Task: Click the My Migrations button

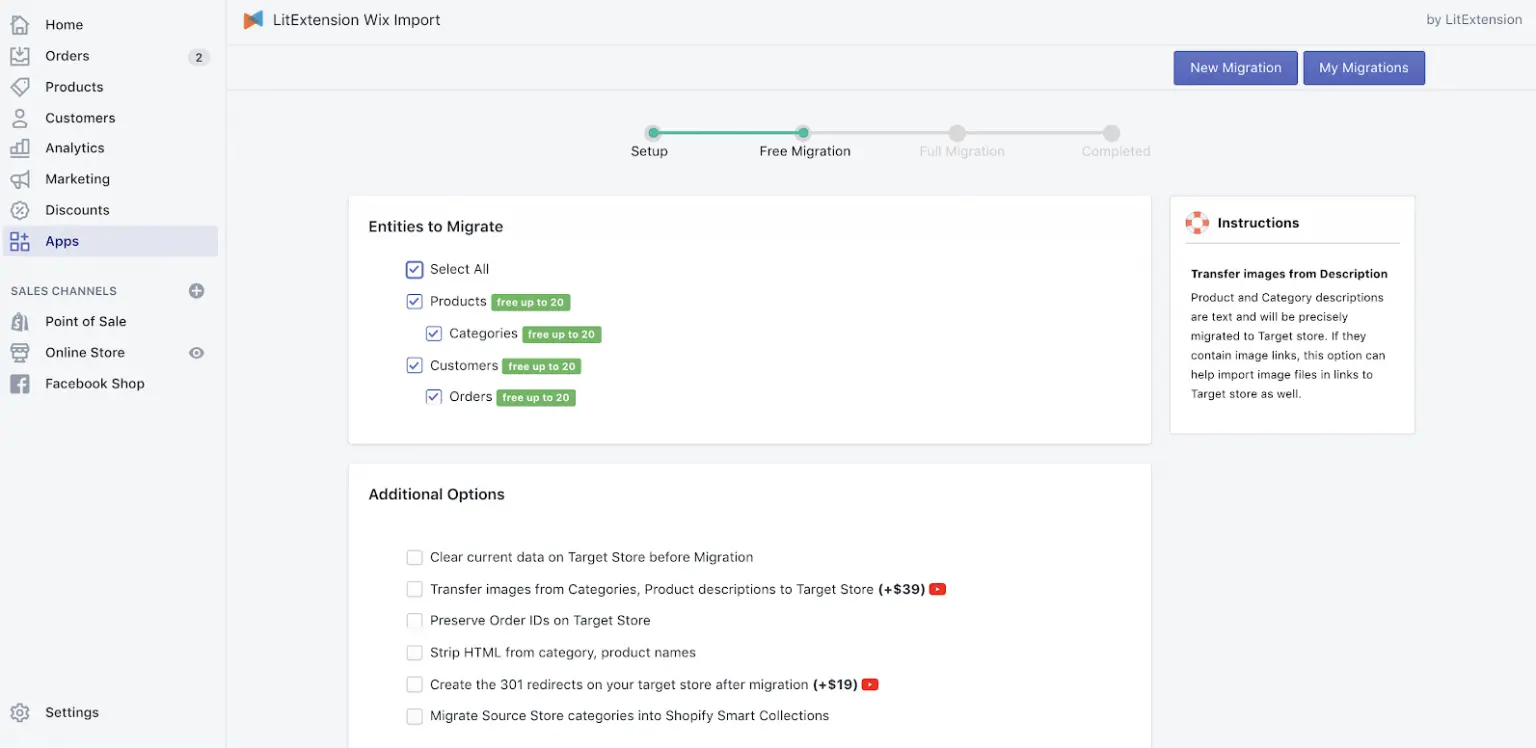Action: coord(1364,68)
